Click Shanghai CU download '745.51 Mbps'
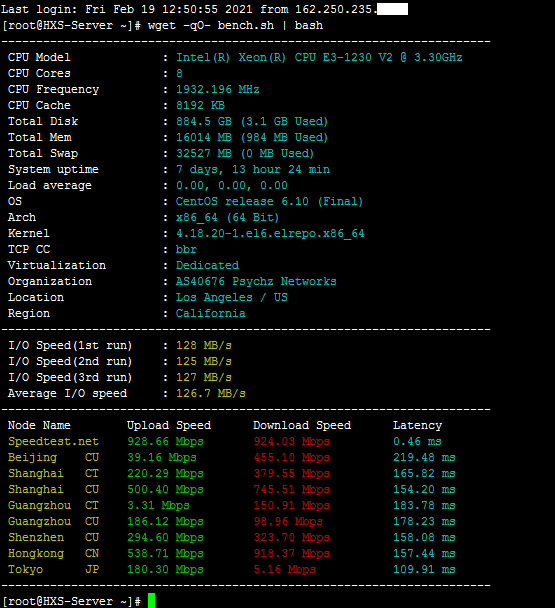The width and height of the screenshot is (555, 608). [x=292, y=489]
